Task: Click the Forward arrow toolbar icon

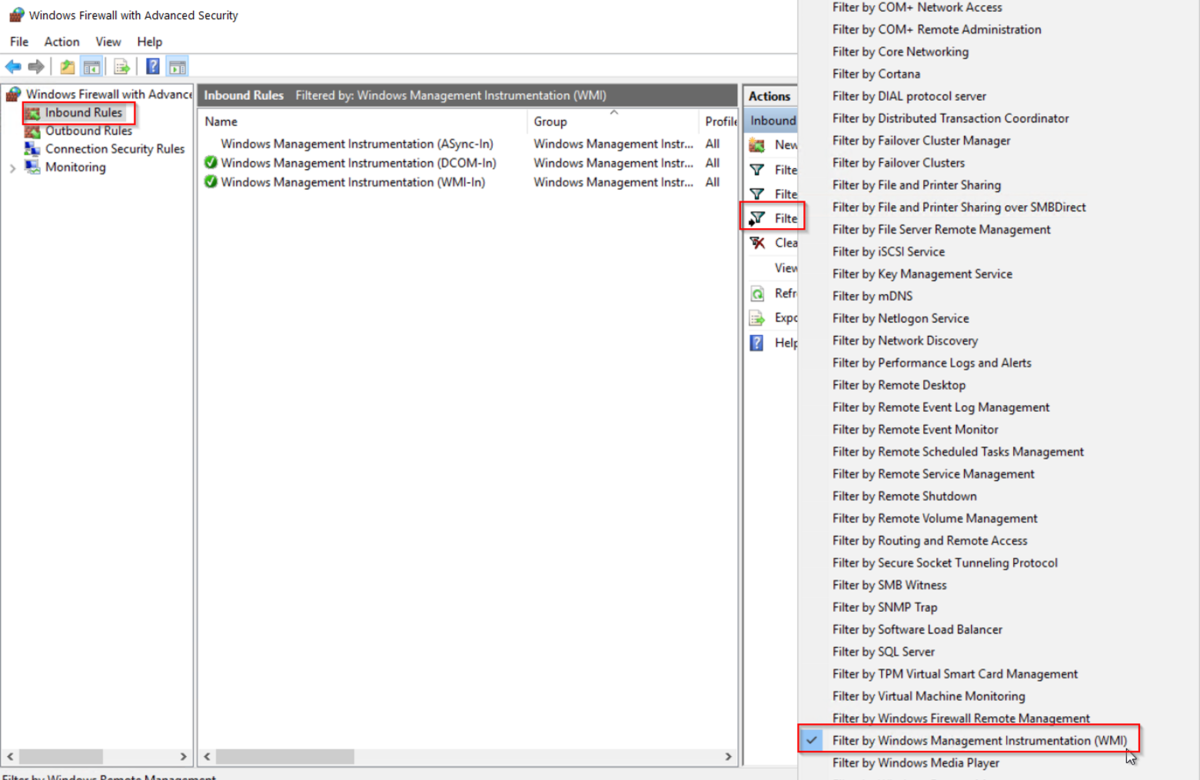Action: 36,67
